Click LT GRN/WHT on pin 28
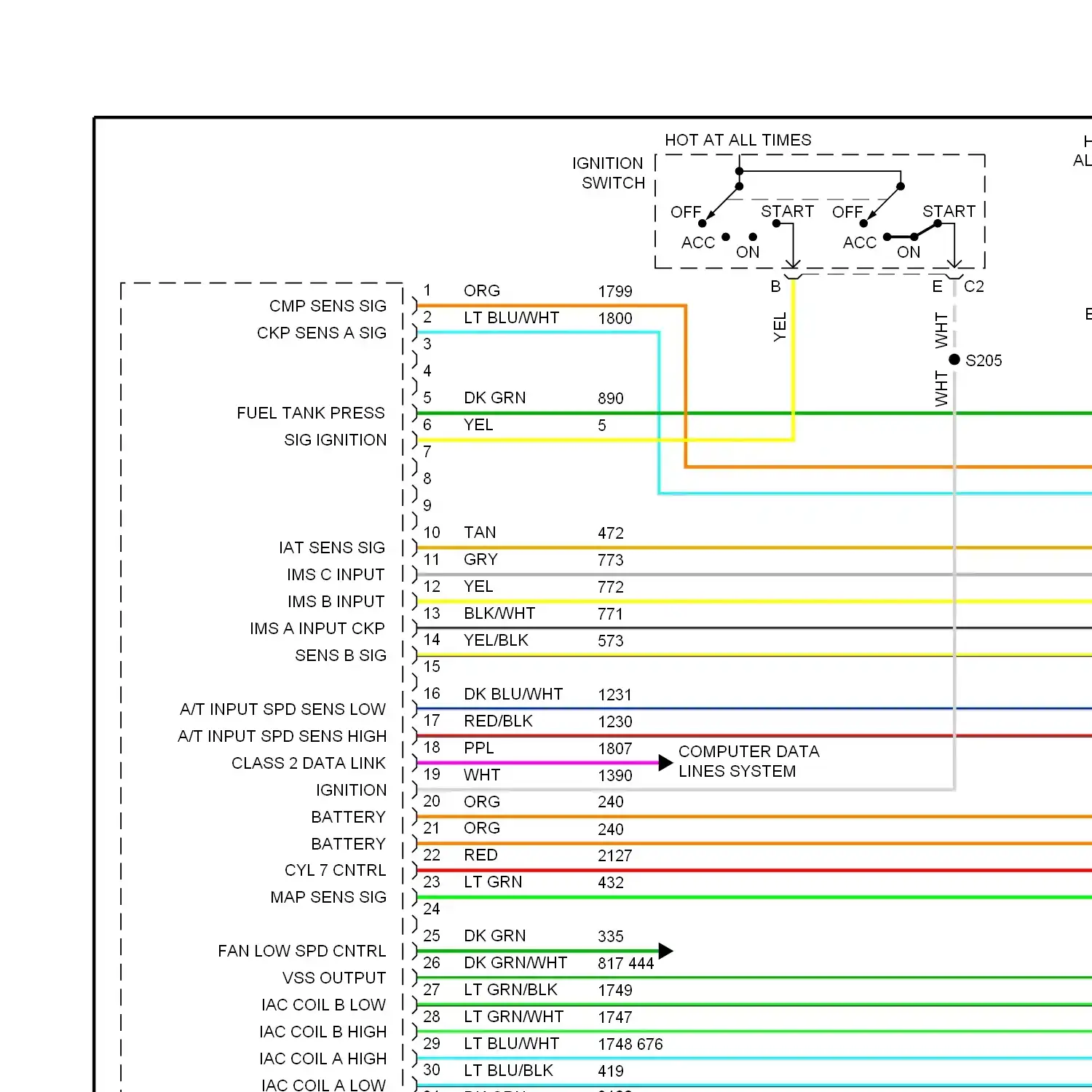1092x1092 pixels. coord(513,1016)
